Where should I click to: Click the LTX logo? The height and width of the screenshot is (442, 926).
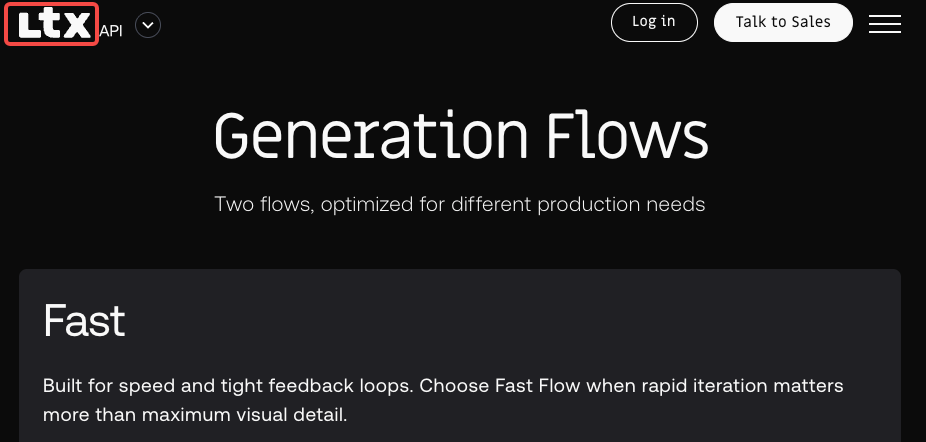pos(52,24)
